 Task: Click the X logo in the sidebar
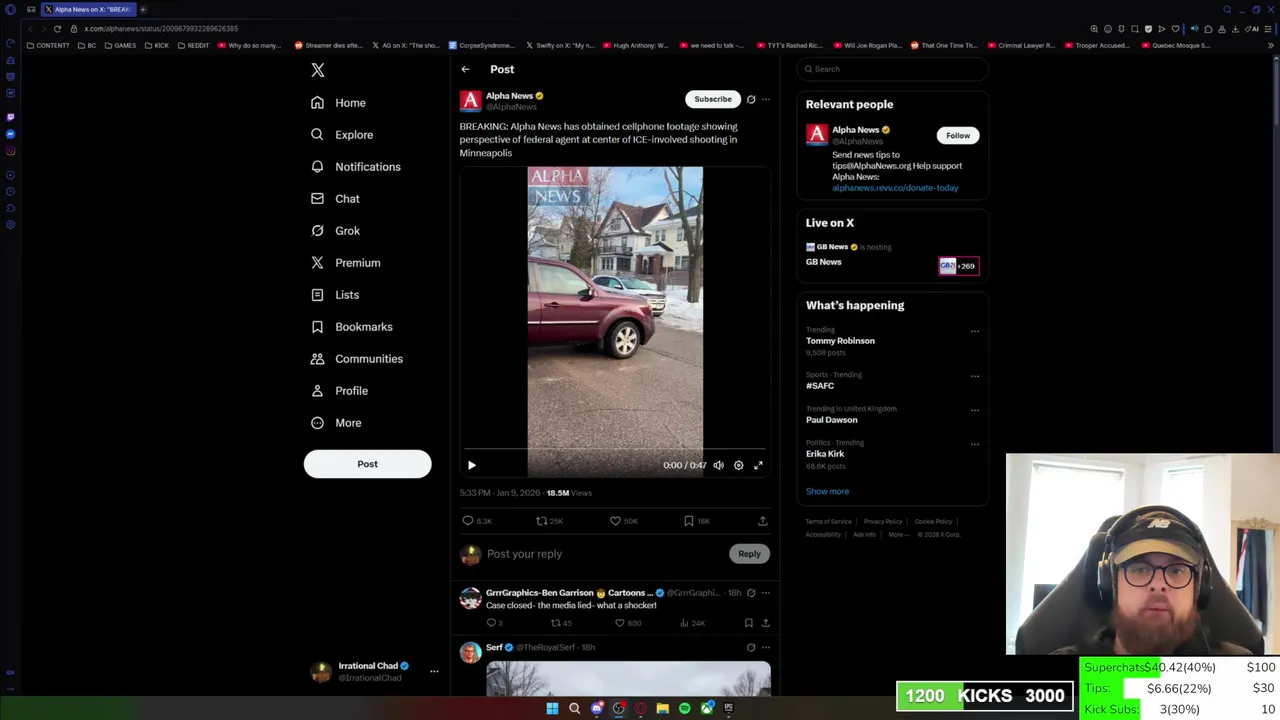click(318, 70)
